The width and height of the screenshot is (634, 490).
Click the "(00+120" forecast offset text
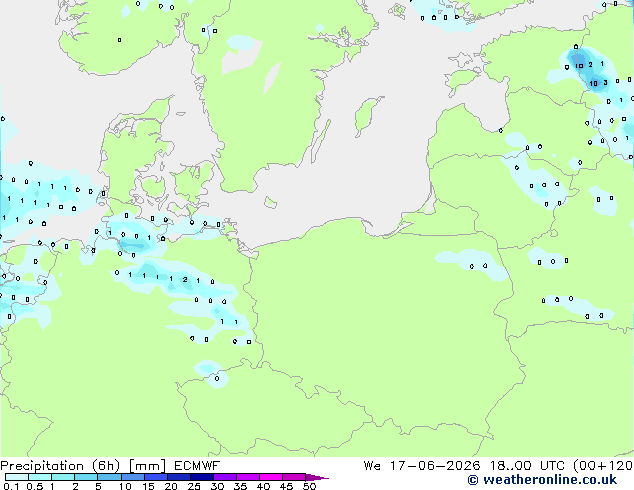603,466
